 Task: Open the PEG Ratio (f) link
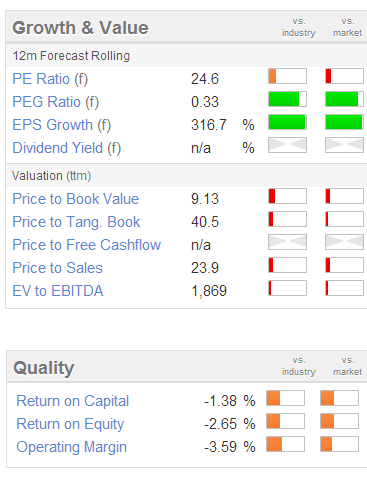pos(56,102)
